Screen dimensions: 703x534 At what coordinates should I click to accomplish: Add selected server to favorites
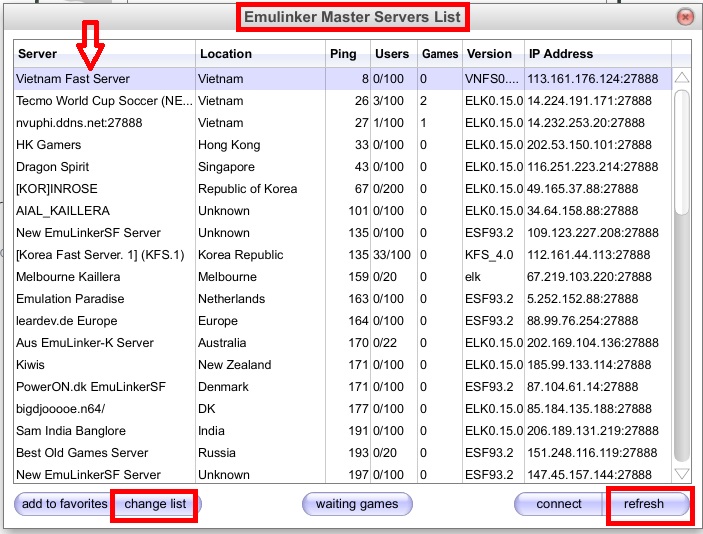pyautogui.click(x=65, y=504)
